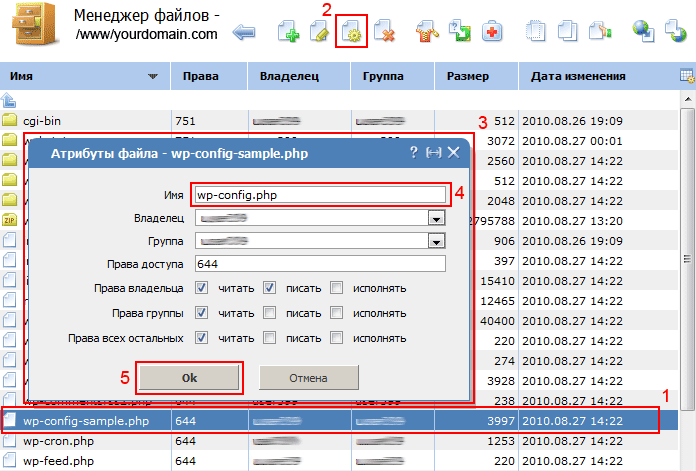
Task: Sort by Дата изменения column header
Action: (x=578, y=76)
